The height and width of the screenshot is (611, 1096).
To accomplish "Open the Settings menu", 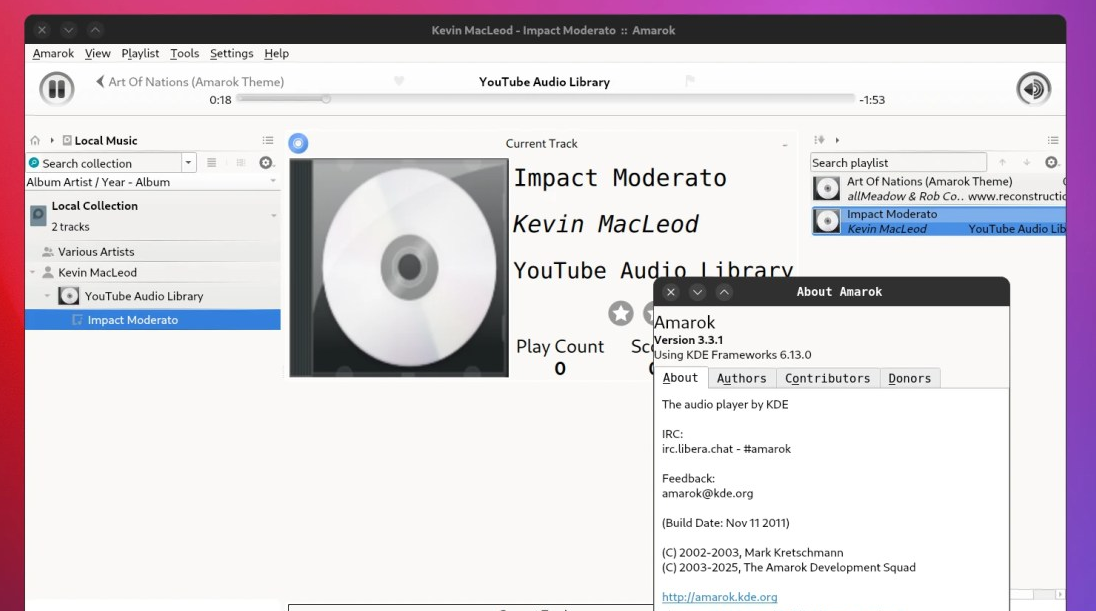I will (x=231, y=53).
